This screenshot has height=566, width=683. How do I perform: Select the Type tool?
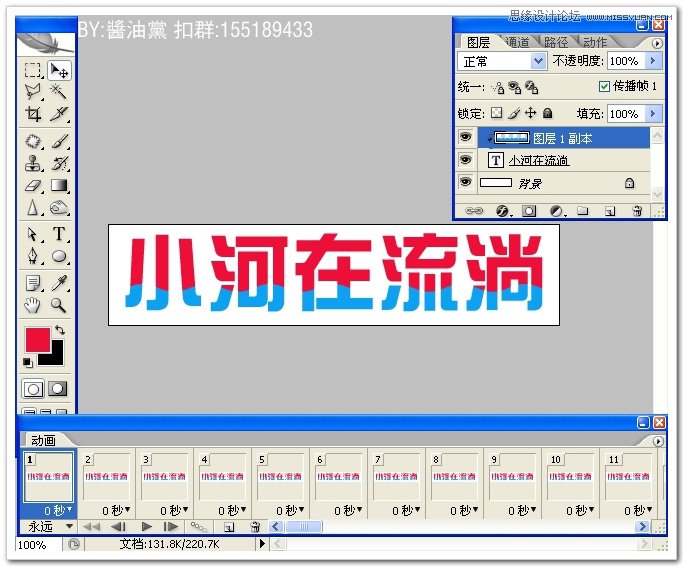point(59,234)
